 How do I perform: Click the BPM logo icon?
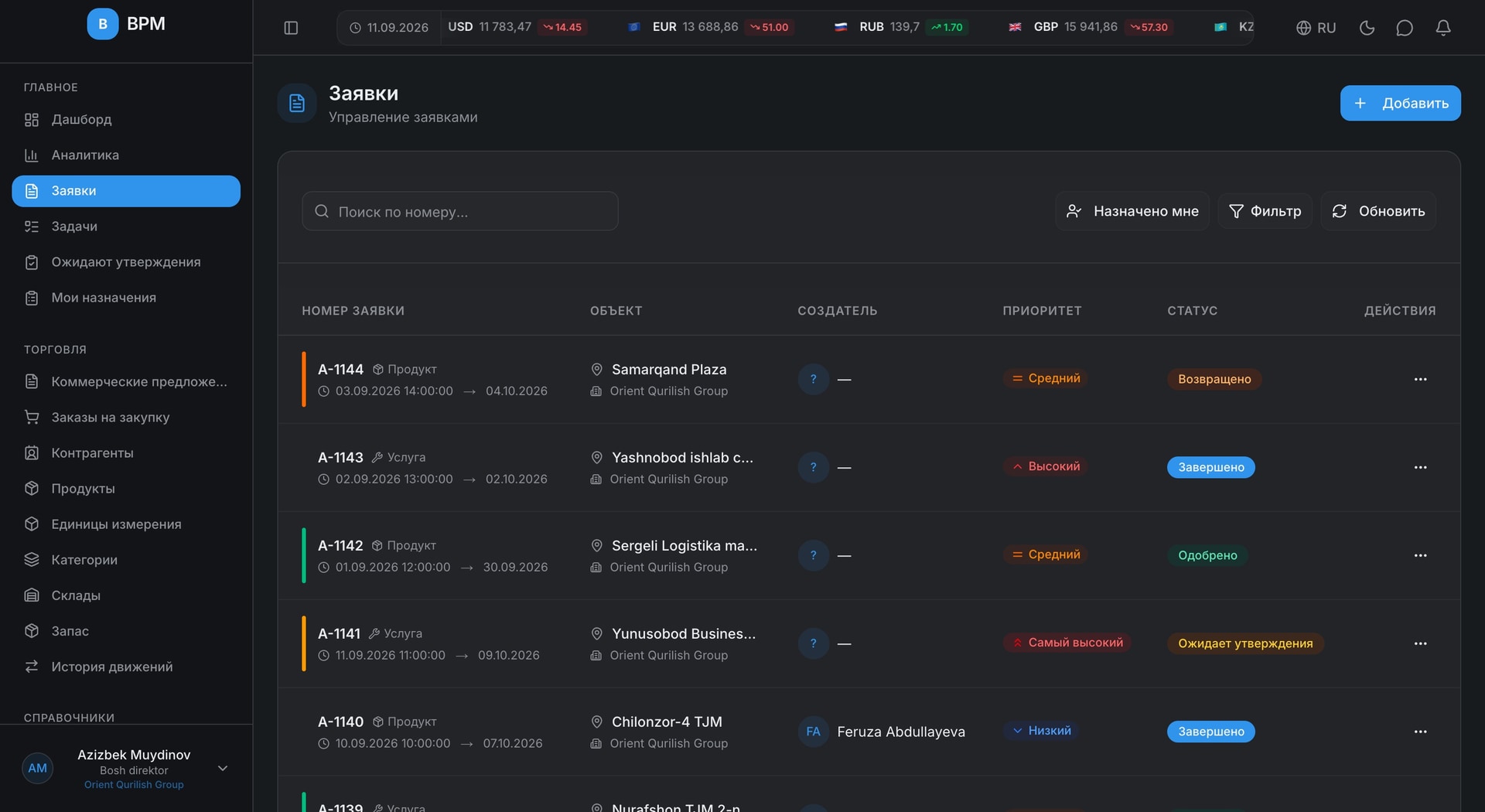(103, 24)
